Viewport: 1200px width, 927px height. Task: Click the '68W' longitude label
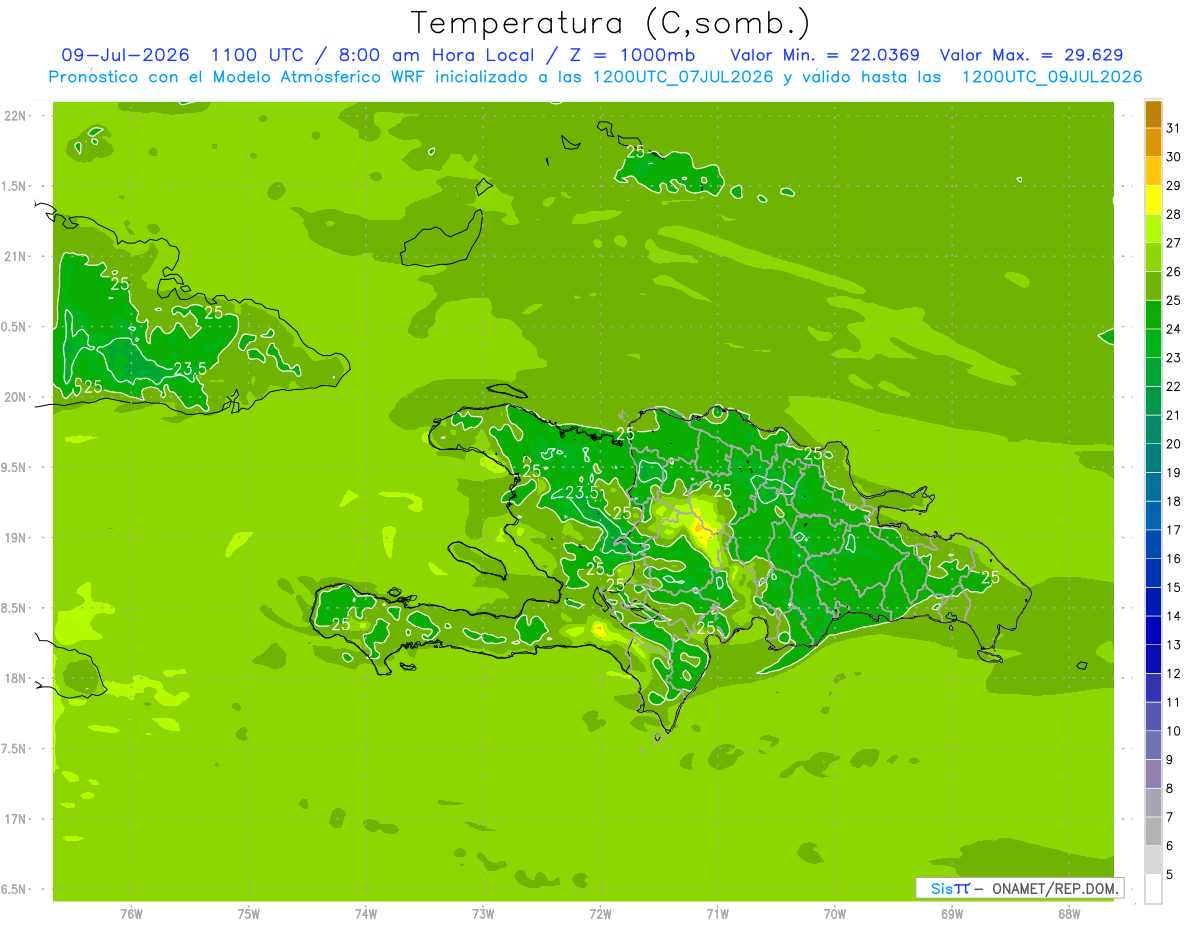click(x=1069, y=914)
